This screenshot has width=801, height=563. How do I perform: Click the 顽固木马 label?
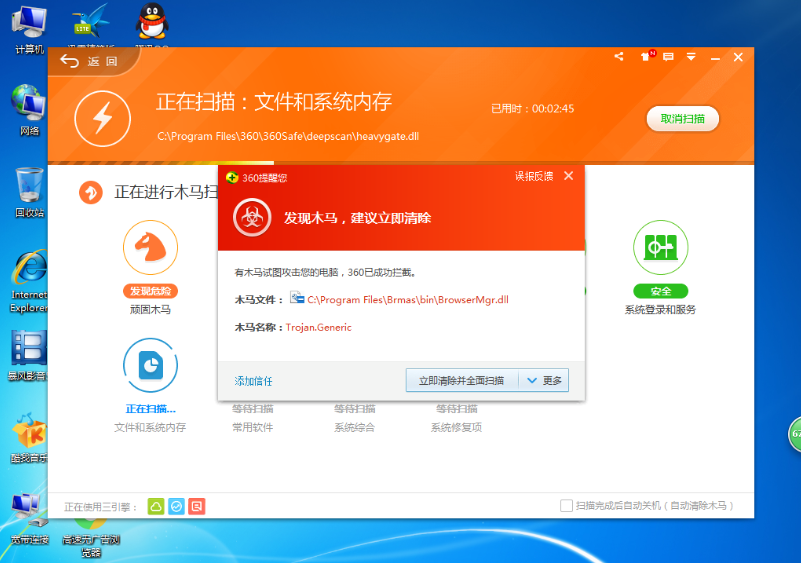pyautogui.click(x=150, y=309)
